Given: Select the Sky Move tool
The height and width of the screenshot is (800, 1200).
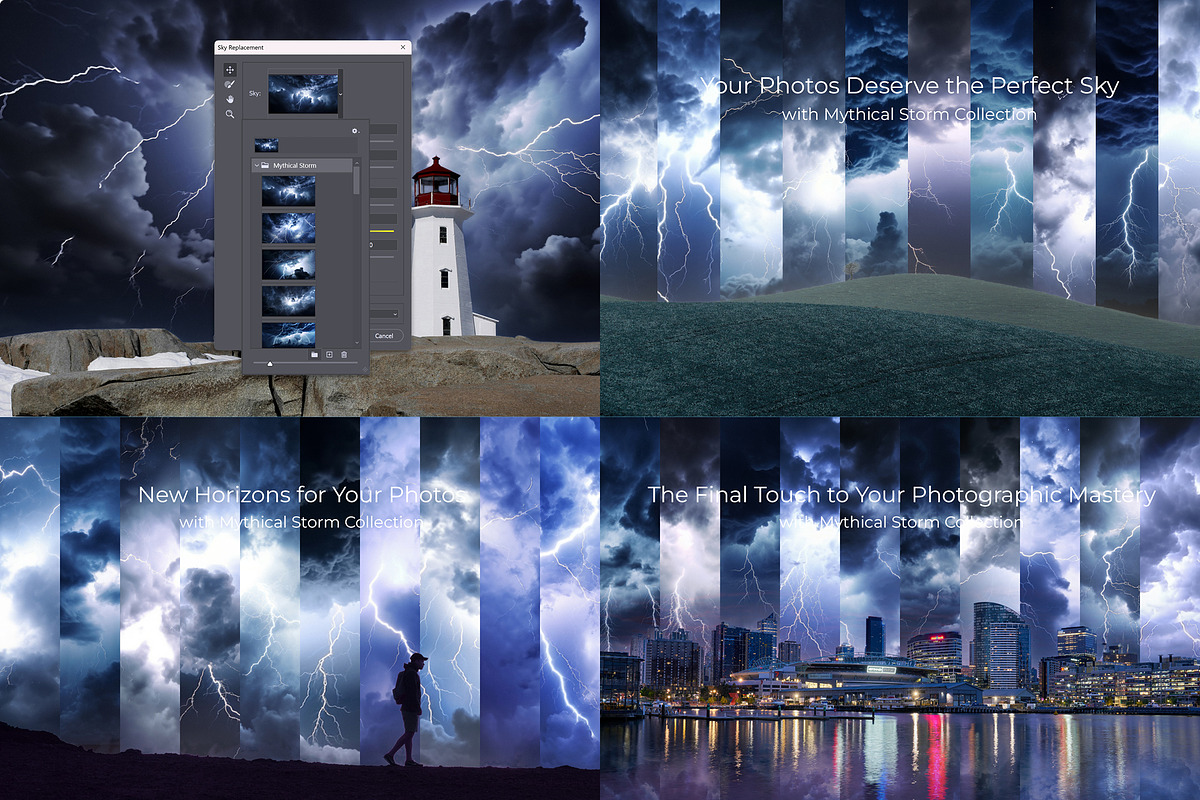Looking at the screenshot, I should coord(230,70).
